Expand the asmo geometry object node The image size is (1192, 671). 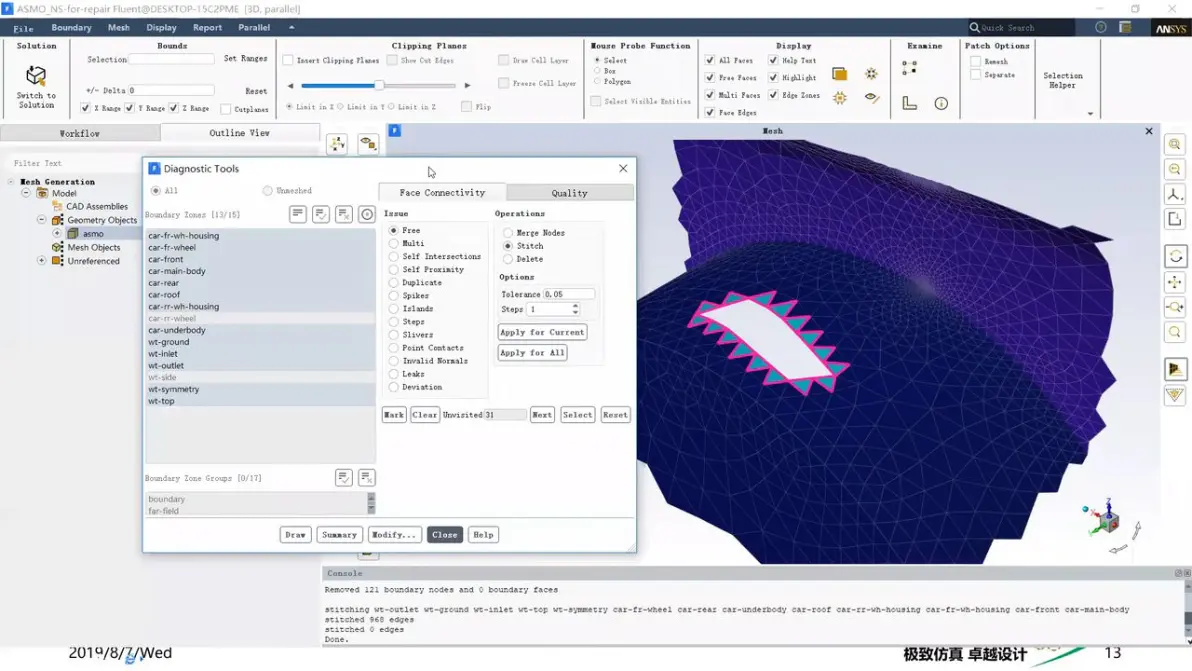(57, 233)
